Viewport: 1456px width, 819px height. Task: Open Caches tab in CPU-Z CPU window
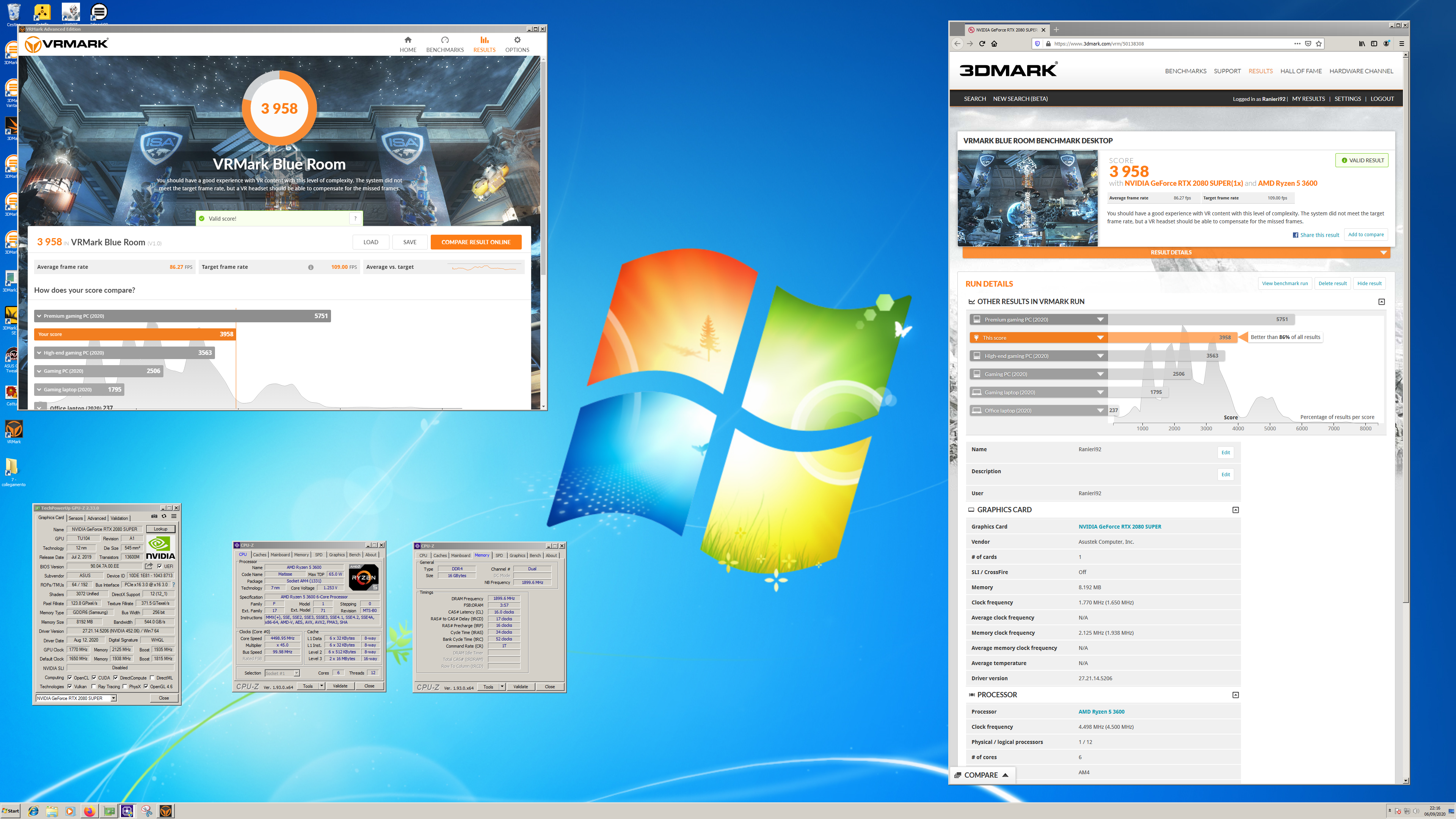click(259, 554)
